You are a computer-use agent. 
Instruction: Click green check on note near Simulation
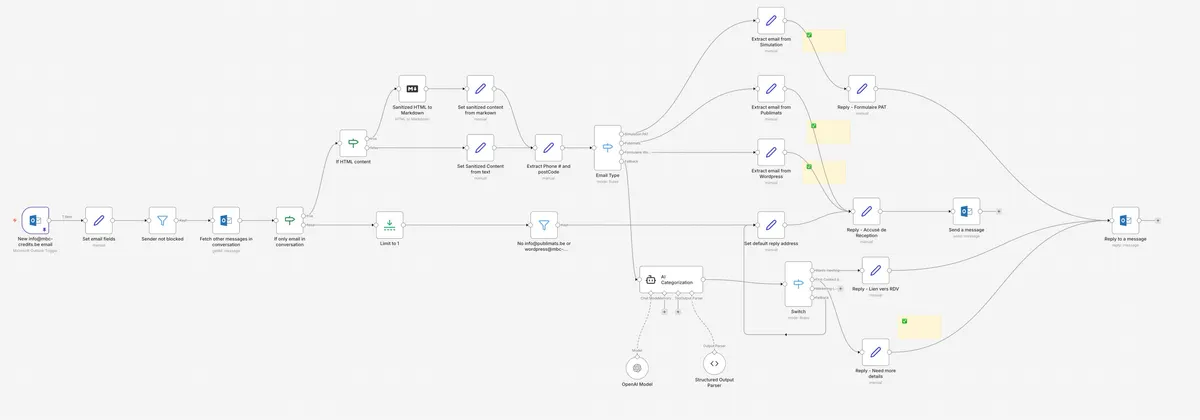[x=808, y=35]
